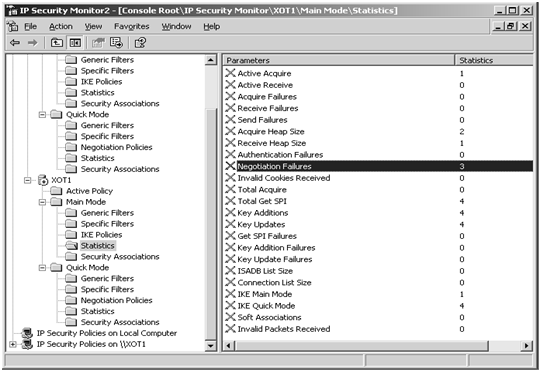Select the Get SPI Failures row

pos(379,236)
